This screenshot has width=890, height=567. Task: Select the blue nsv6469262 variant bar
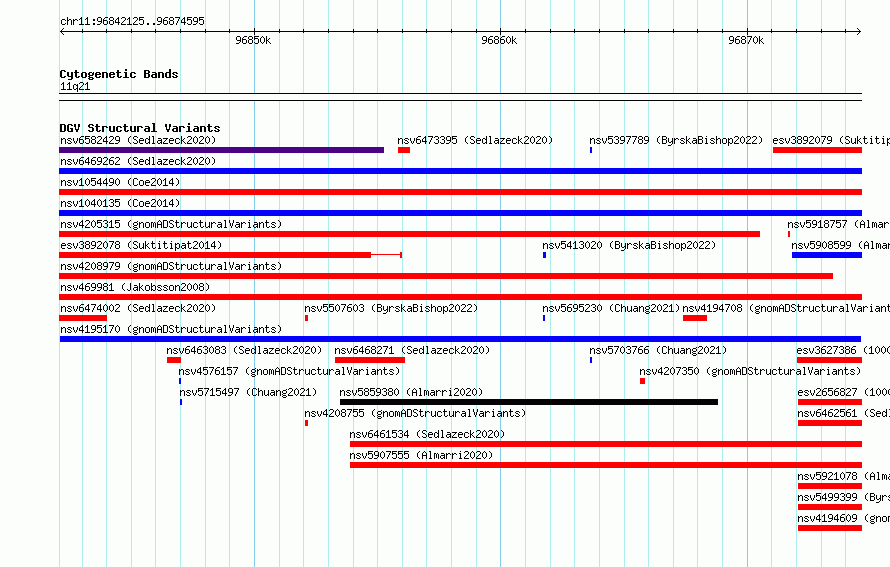(x=460, y=171)
